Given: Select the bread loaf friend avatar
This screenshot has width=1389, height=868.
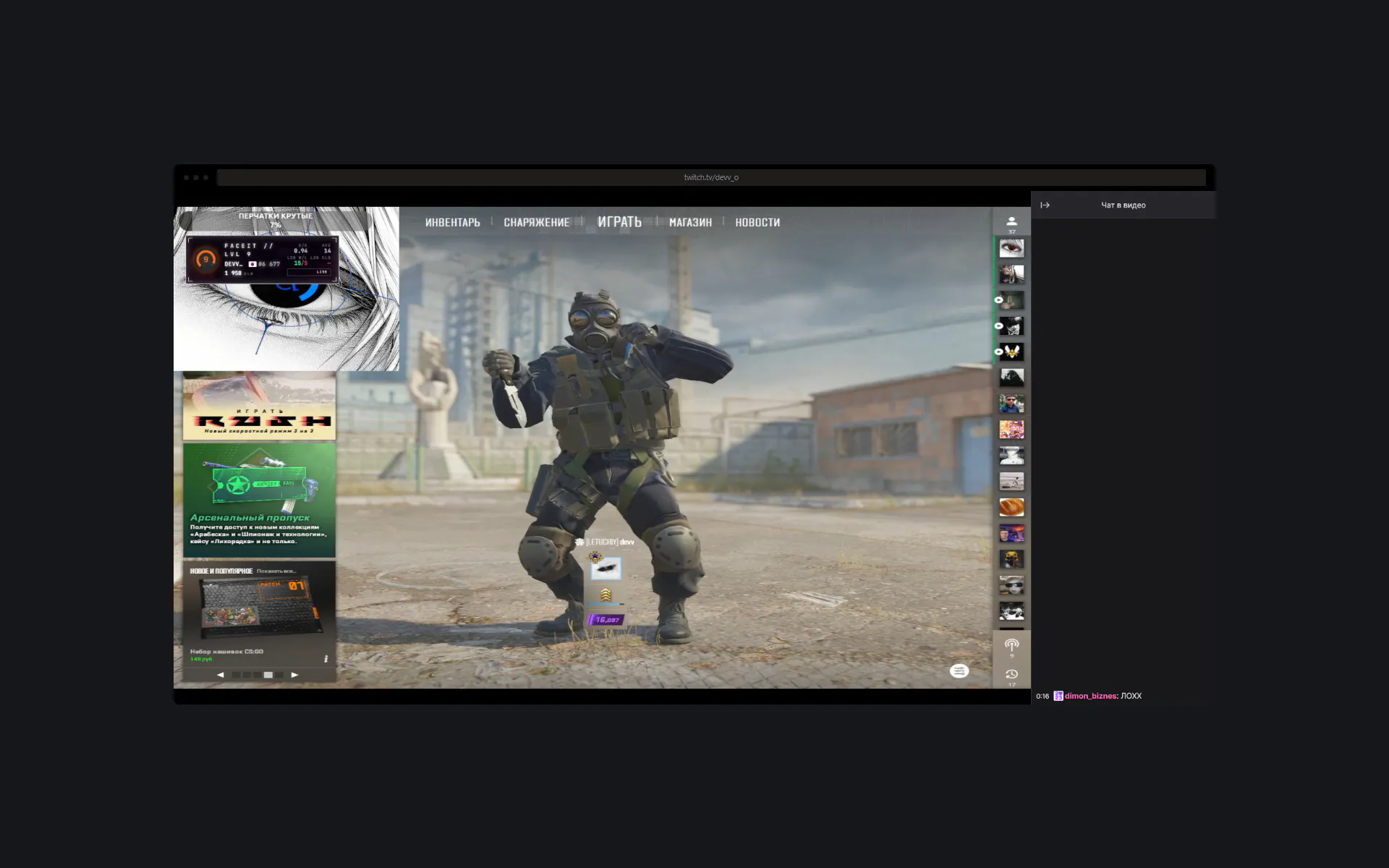Looking at the screenshot, I should [x=1011, y=507].
